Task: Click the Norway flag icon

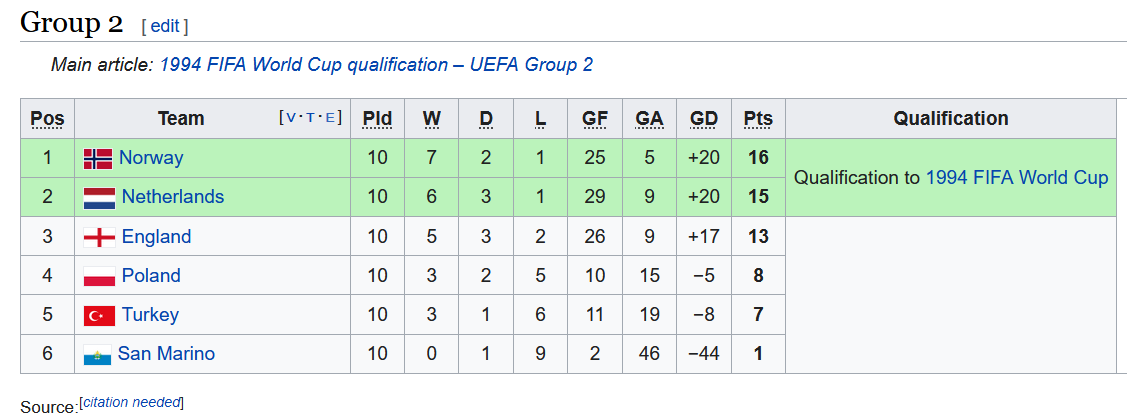Action: (98, 158)
